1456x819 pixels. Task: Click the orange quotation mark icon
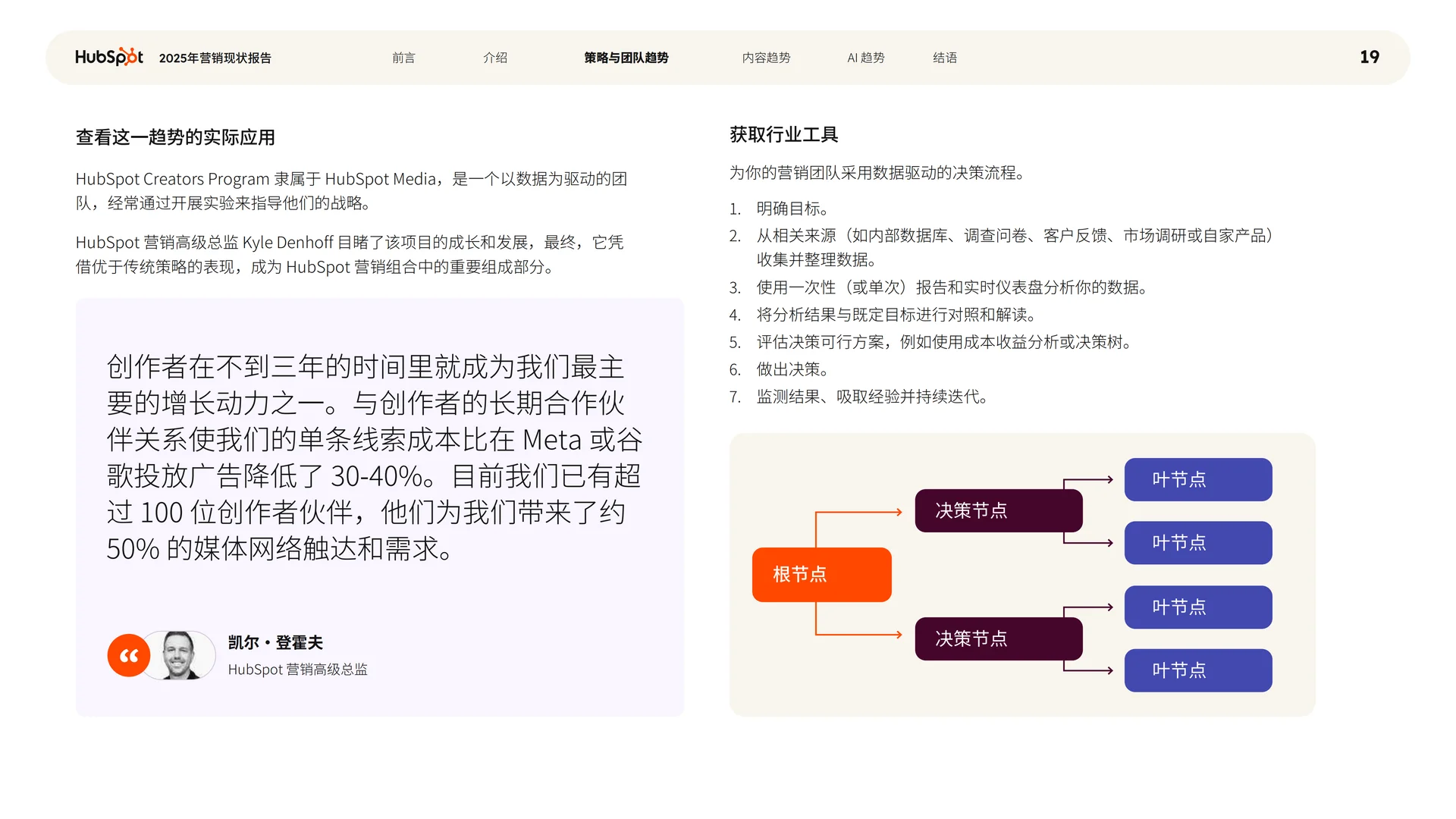[128, 655]
